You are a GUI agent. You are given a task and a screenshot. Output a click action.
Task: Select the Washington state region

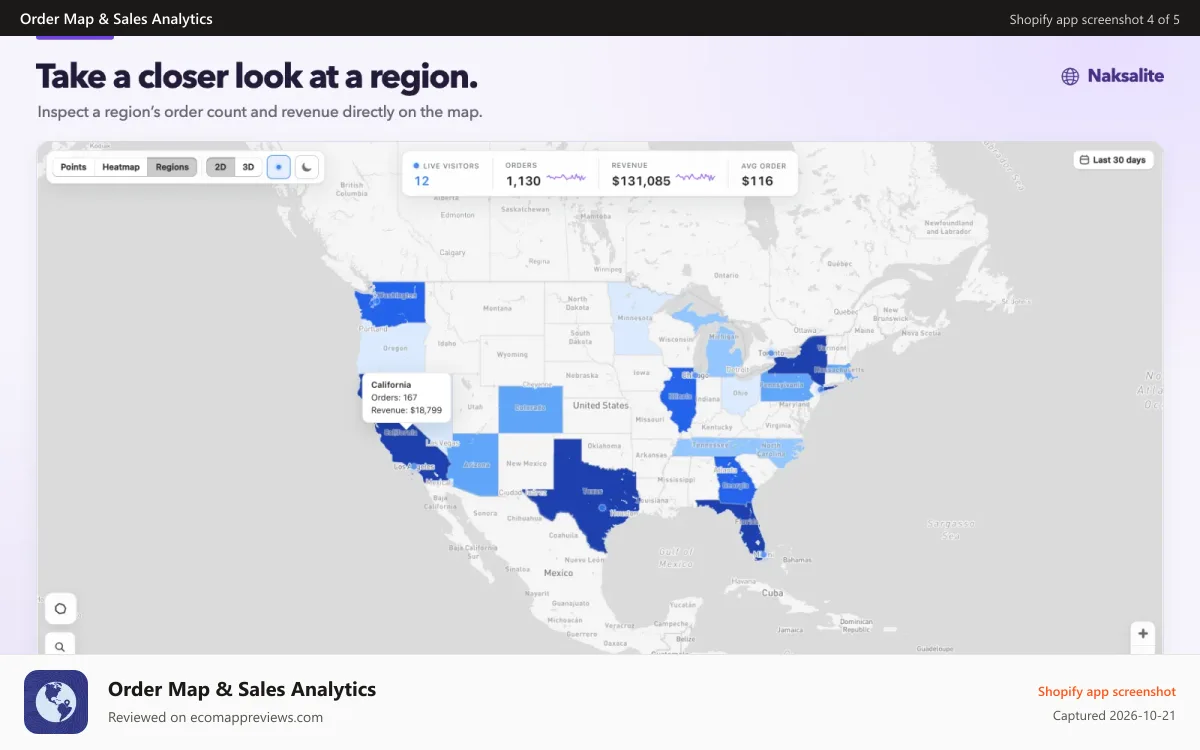pos(392,303)
